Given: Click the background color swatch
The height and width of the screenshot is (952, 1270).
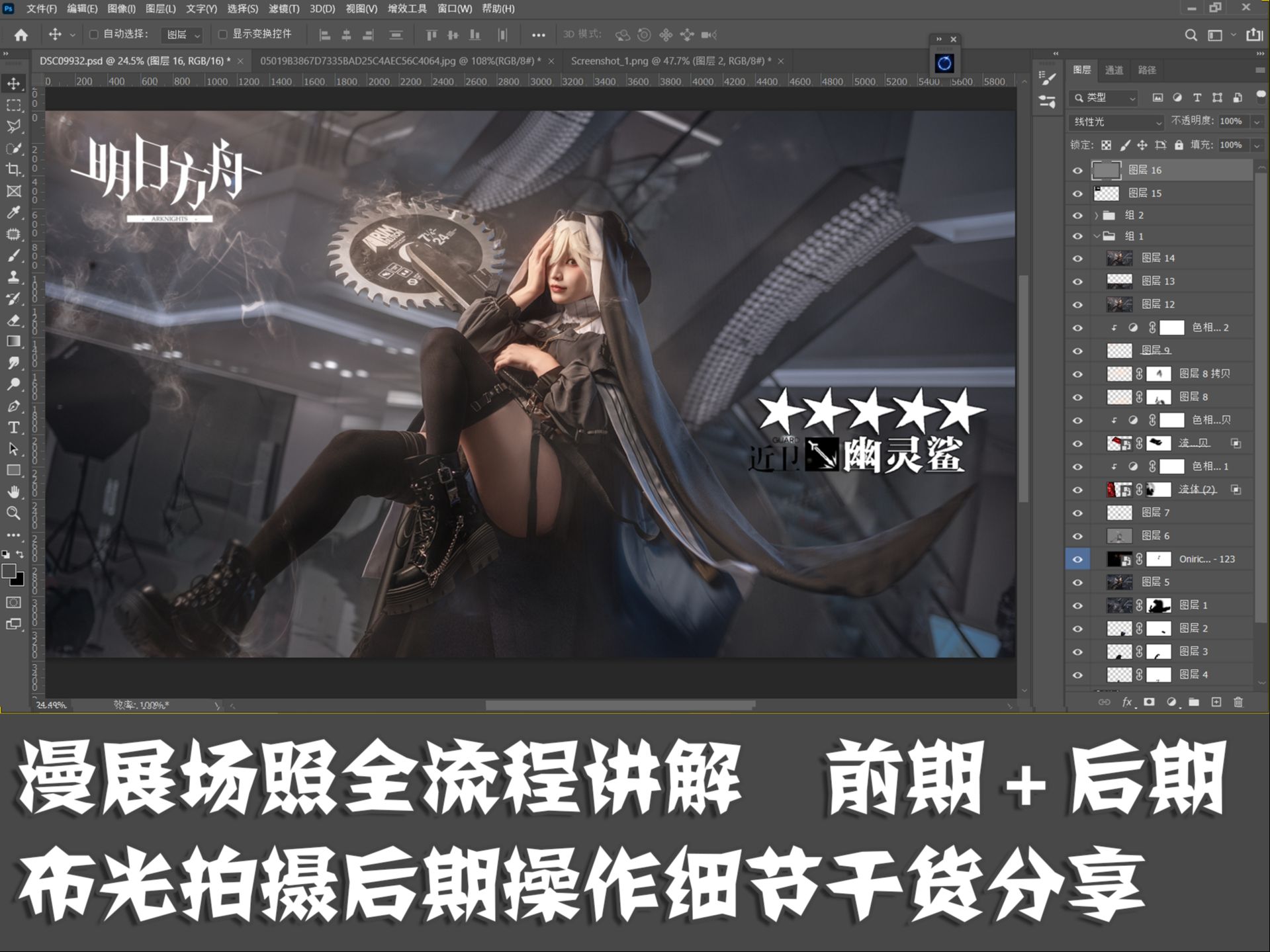Looking at the screenshot, I should [17, 580].
